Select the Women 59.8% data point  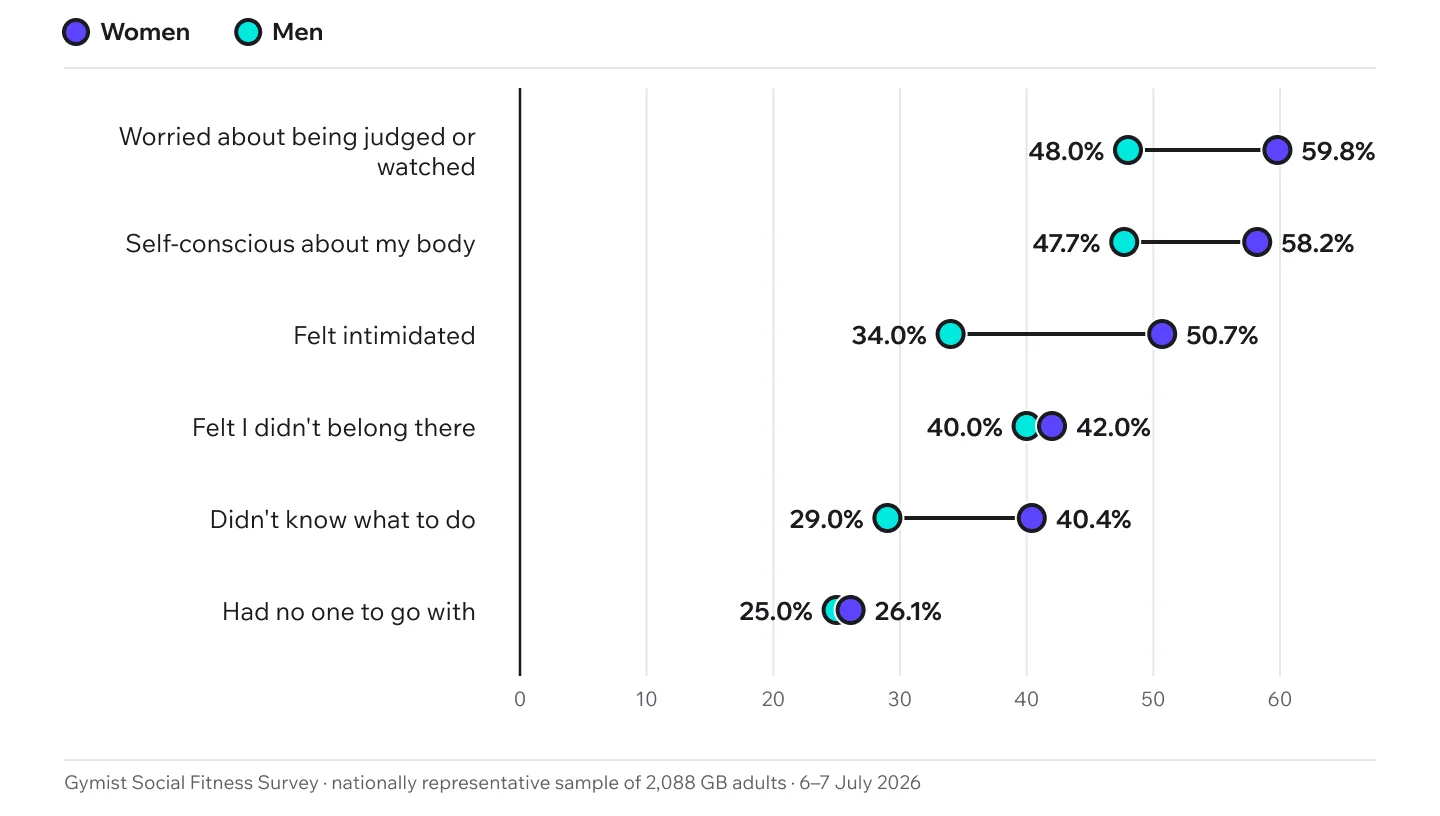tap(1277, 150)
